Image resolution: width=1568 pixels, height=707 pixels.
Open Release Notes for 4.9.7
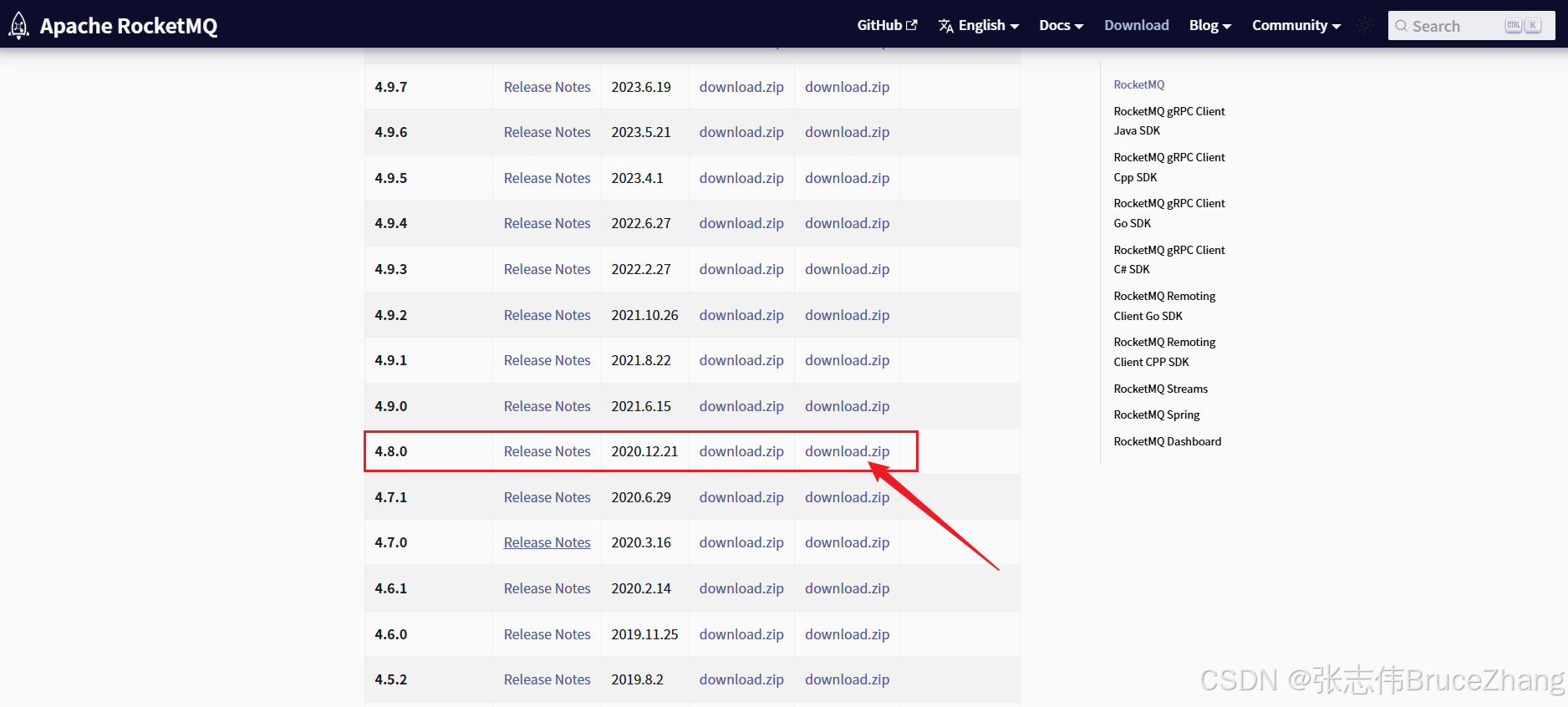tap(547, 87)
